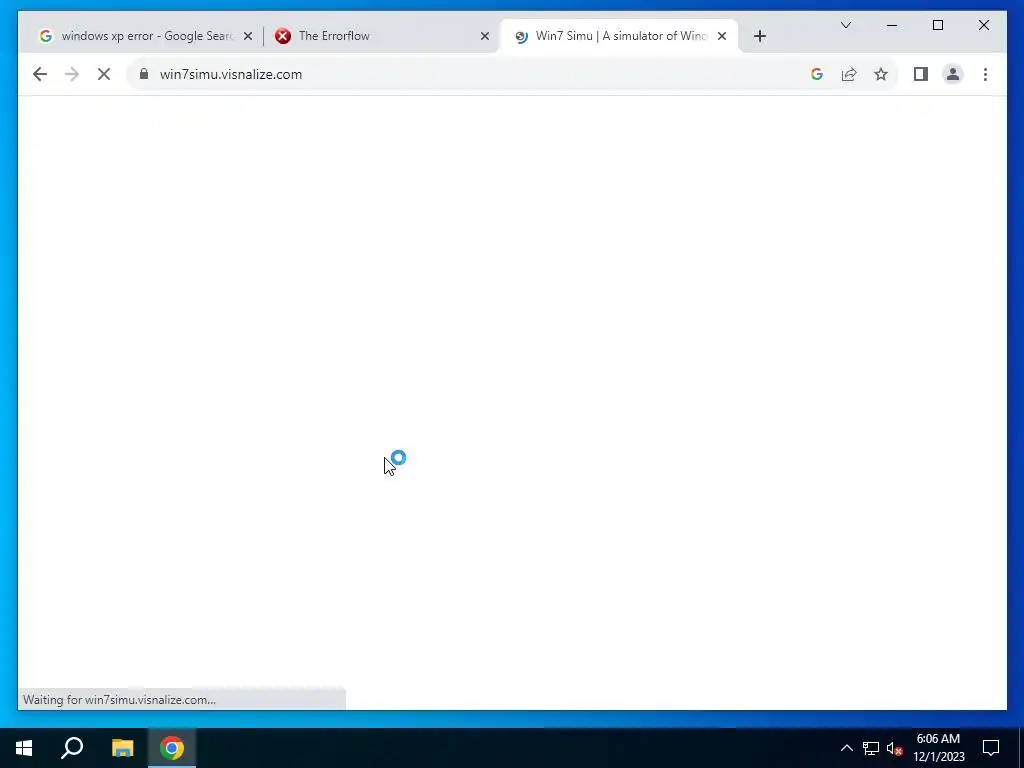This screenshot has width=1024, height=768.
Task: Toggle the Chrome side panel
Action: (921, 74)
